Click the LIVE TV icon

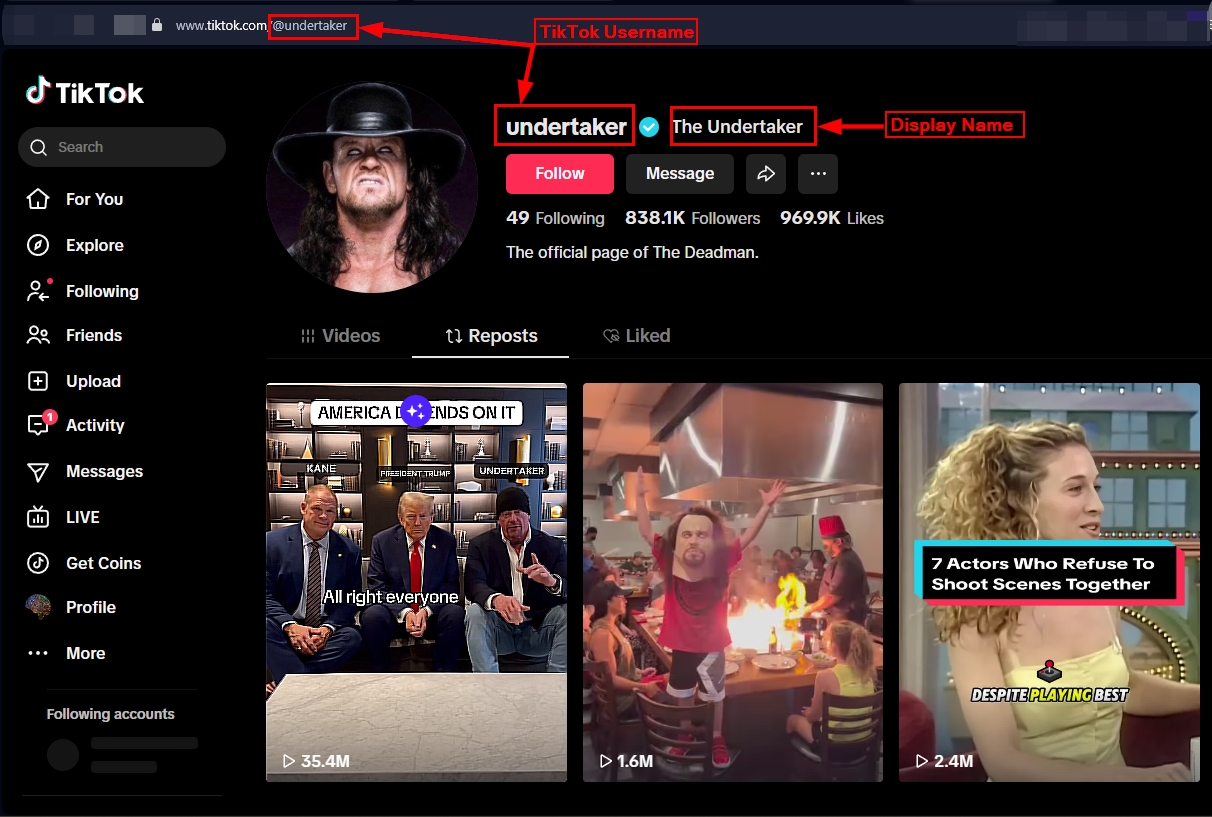38,517
